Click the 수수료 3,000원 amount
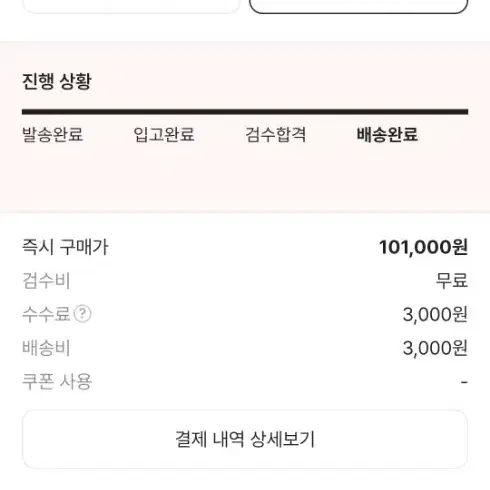 point(435,314)
